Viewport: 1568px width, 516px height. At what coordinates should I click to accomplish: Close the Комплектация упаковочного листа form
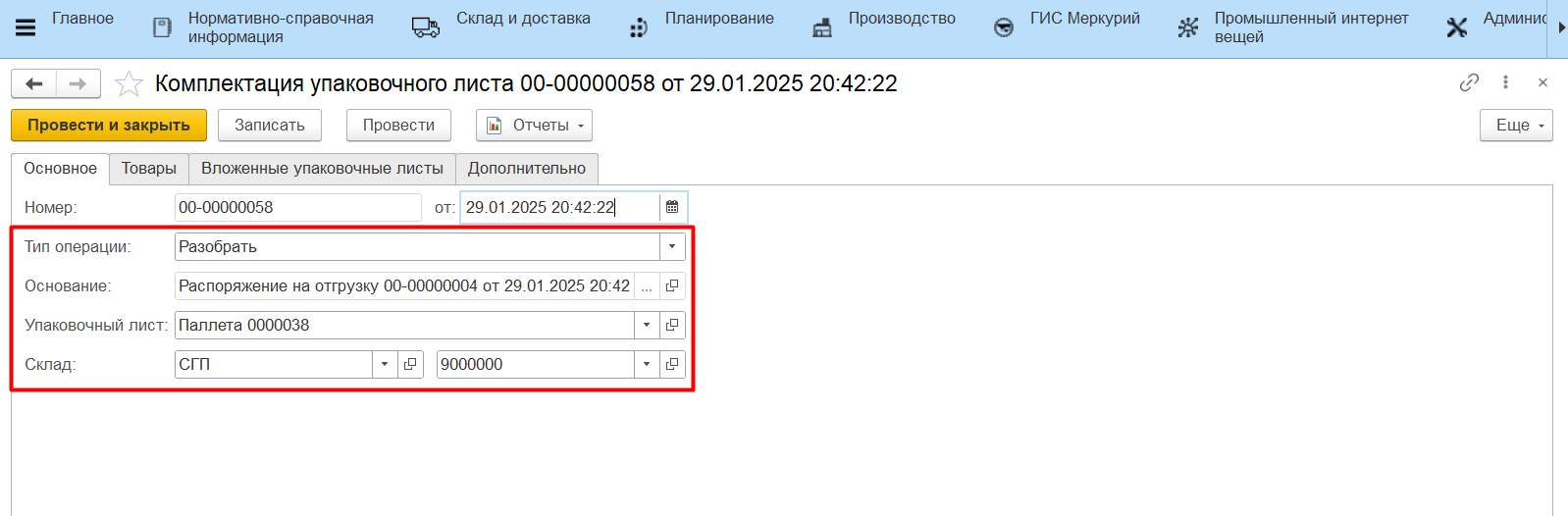[1542, 82]
